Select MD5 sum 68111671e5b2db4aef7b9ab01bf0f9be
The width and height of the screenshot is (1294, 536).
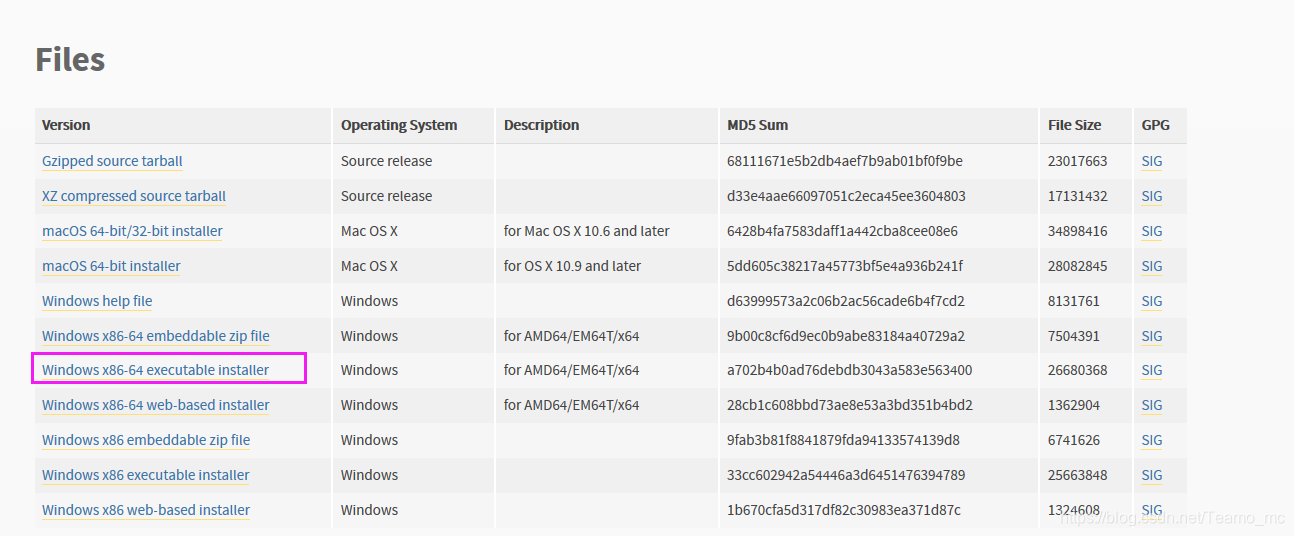(x=845, y=161)
